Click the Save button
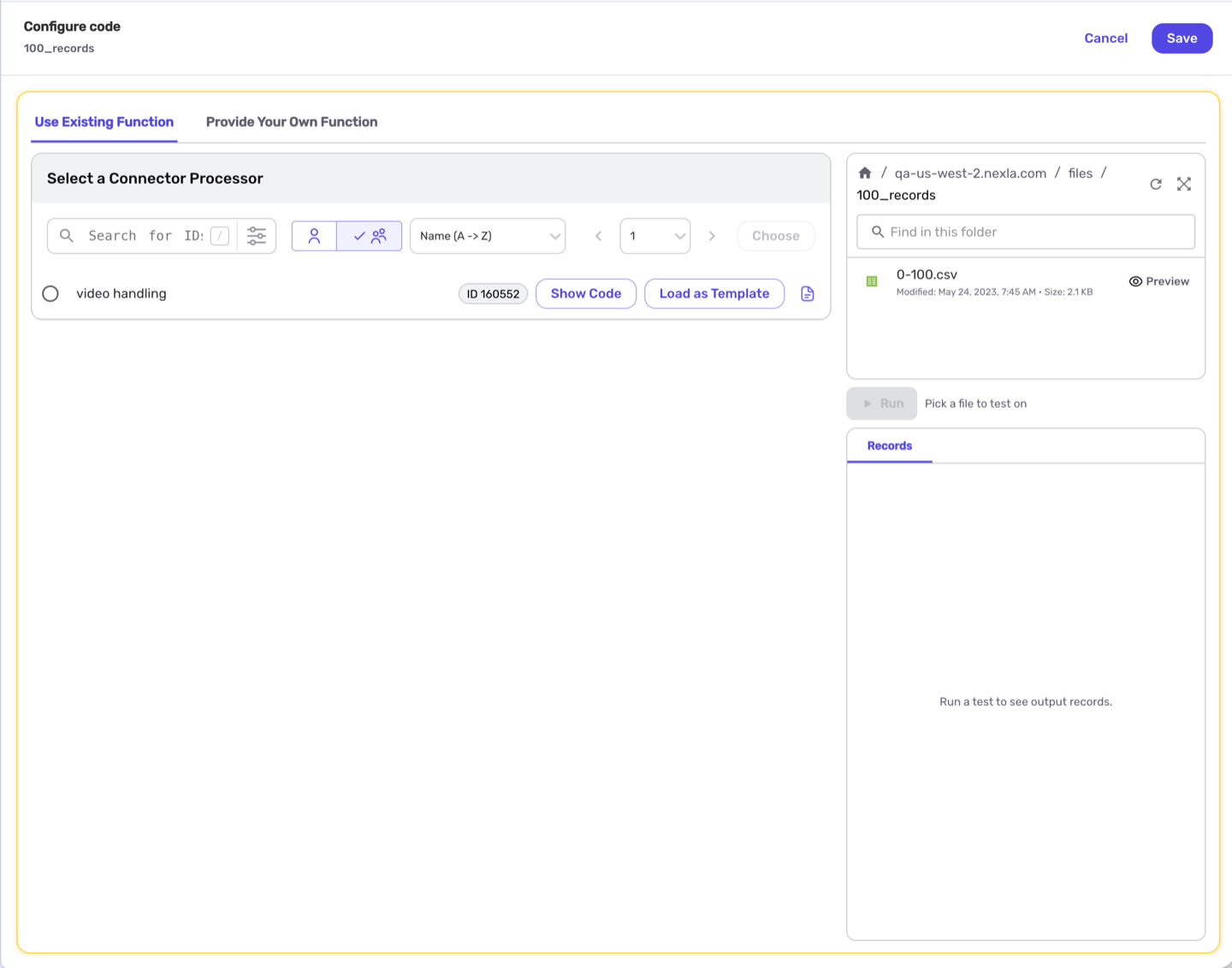This screenshot has width=1232, height=968. (x=1182, y=38)
